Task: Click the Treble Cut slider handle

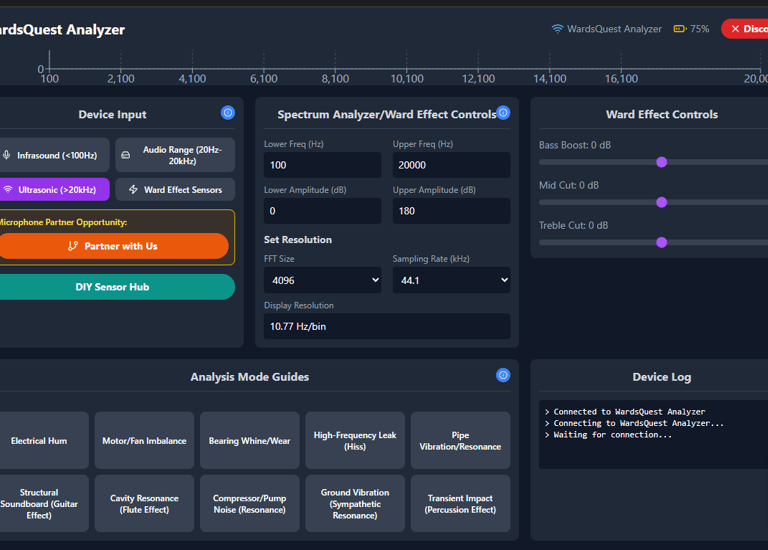Action: 662,242
